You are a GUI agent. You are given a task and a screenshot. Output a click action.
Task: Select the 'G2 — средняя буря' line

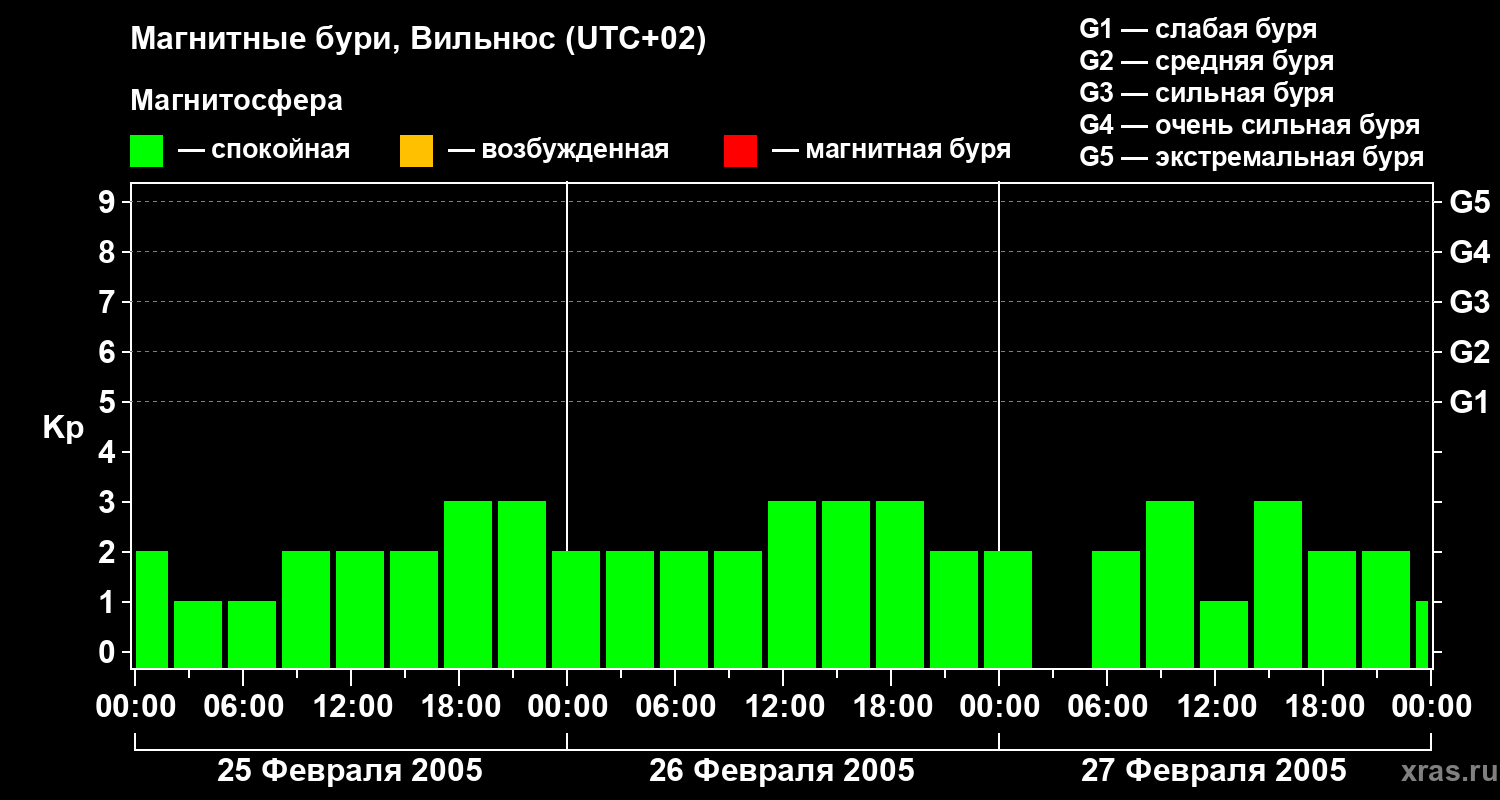[1207, 61]
